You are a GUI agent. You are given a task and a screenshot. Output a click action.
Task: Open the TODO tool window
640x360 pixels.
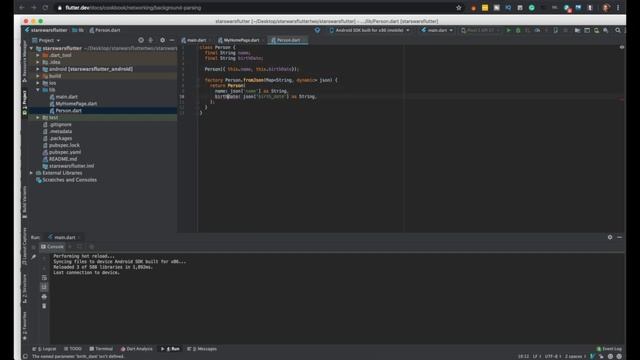click(73, 349)
